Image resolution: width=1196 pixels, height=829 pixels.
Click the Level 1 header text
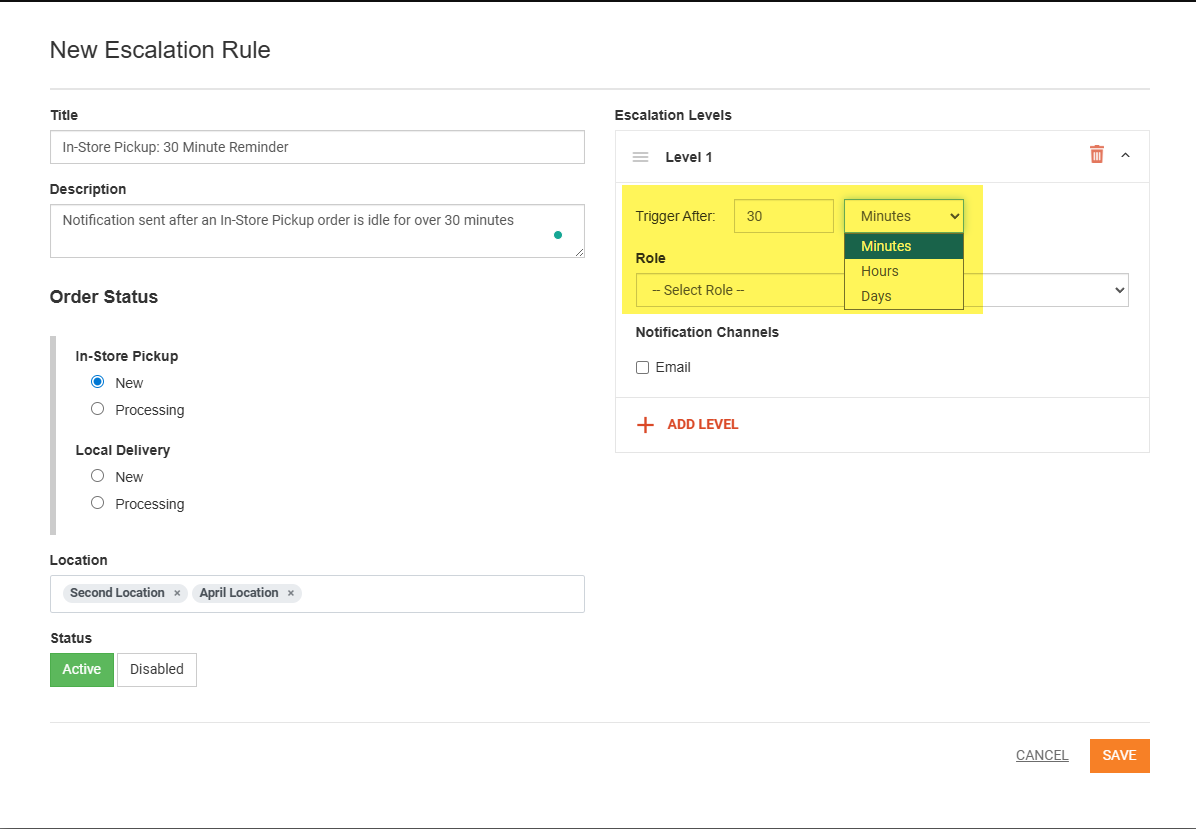[x=689, y=157]
